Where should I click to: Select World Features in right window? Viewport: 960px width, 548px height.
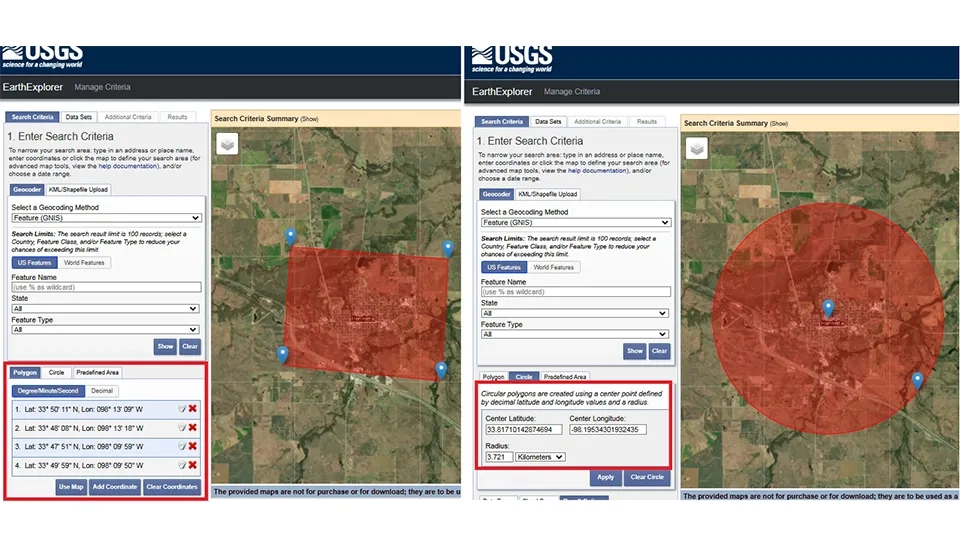coord(553,268)
